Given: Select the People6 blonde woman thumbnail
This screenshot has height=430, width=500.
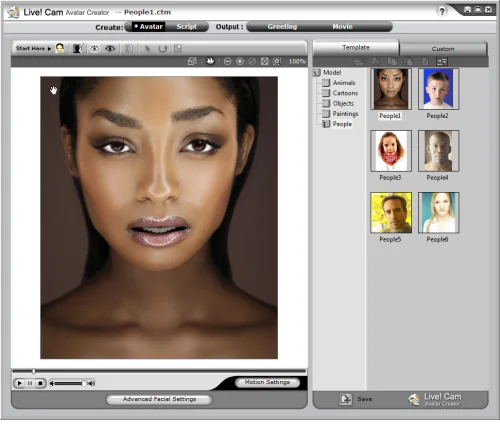Looking at the screenshot, I should tap(439, 213).
